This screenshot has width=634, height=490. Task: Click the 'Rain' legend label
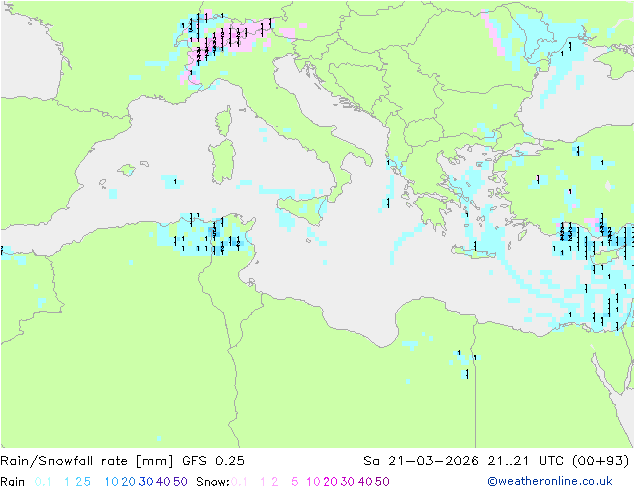click(13, 482)
